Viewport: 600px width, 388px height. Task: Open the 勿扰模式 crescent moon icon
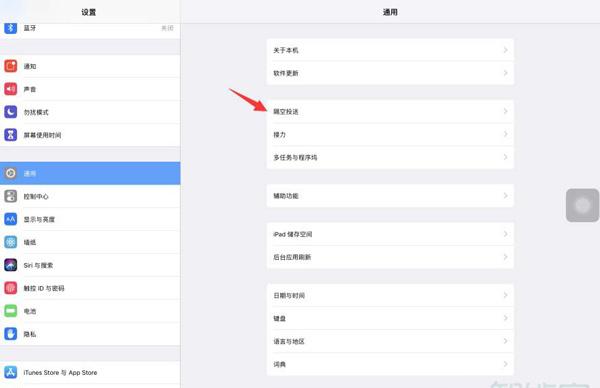(11, 112)
